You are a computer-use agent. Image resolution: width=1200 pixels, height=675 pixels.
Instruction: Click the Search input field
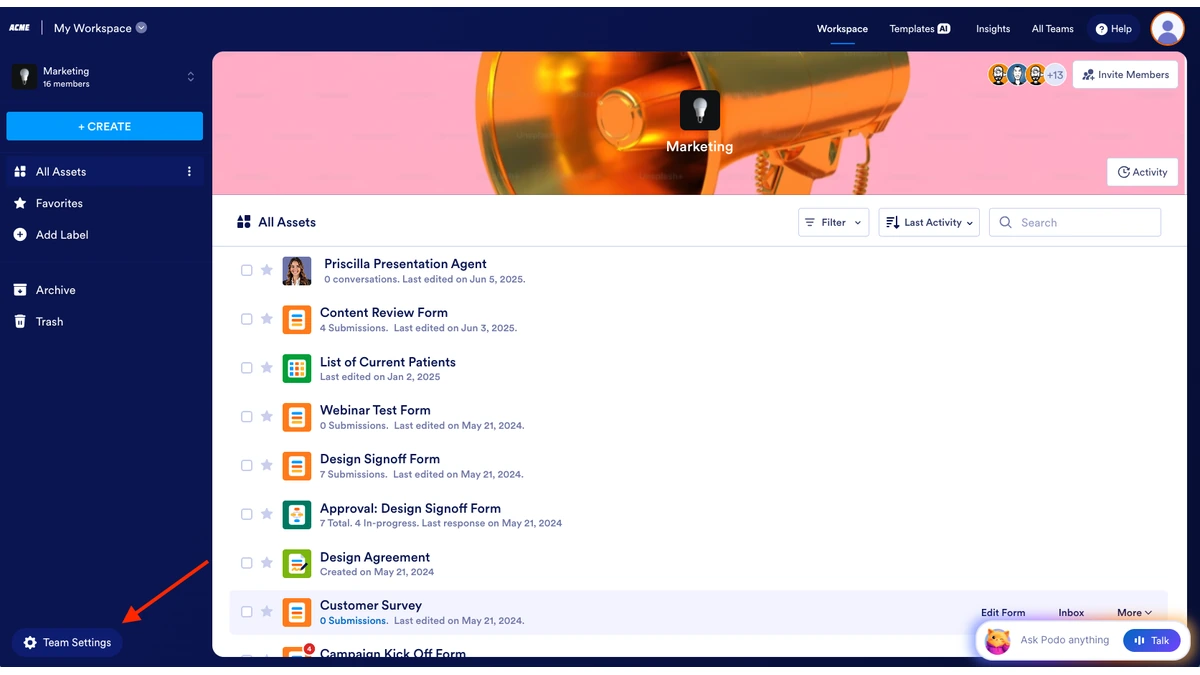coord(1075,223)
